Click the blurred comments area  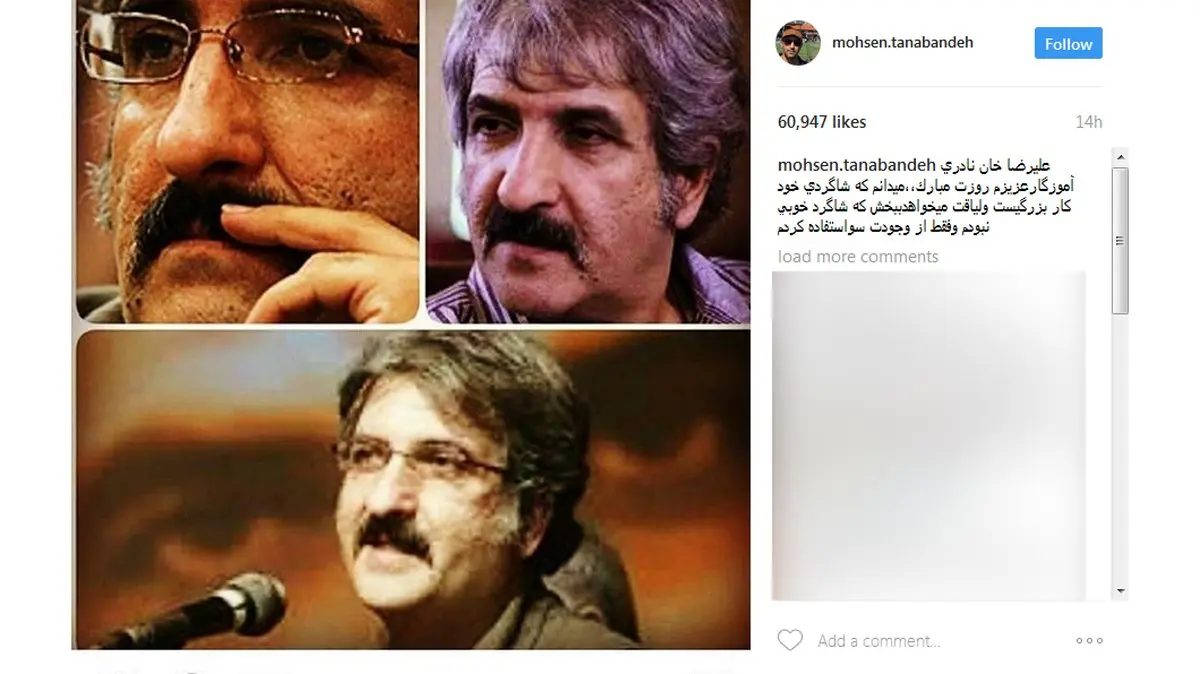click(928, 435)
